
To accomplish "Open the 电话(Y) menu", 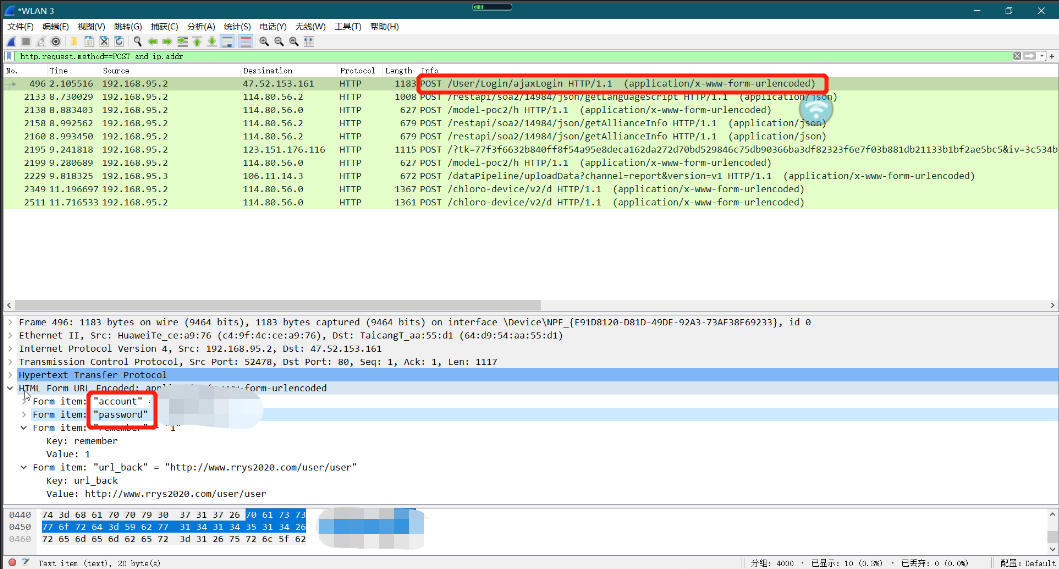I will pos(273,26).
